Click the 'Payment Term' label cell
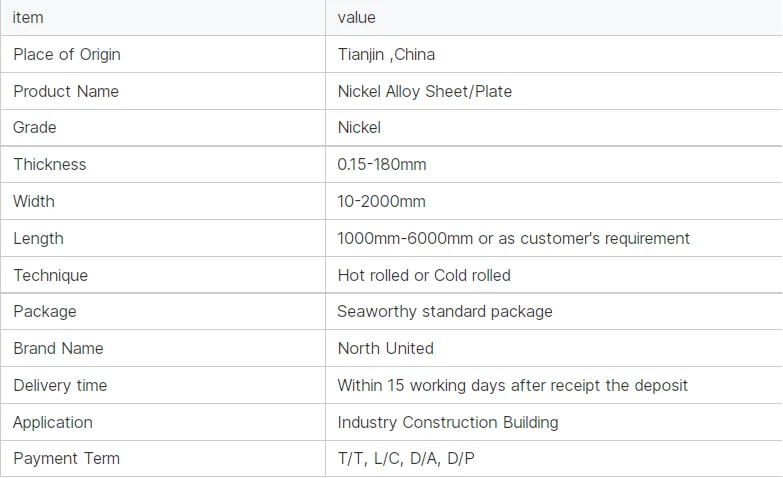Image resolution: width=783 pixels, height=478 pixels. click(66, 458)
